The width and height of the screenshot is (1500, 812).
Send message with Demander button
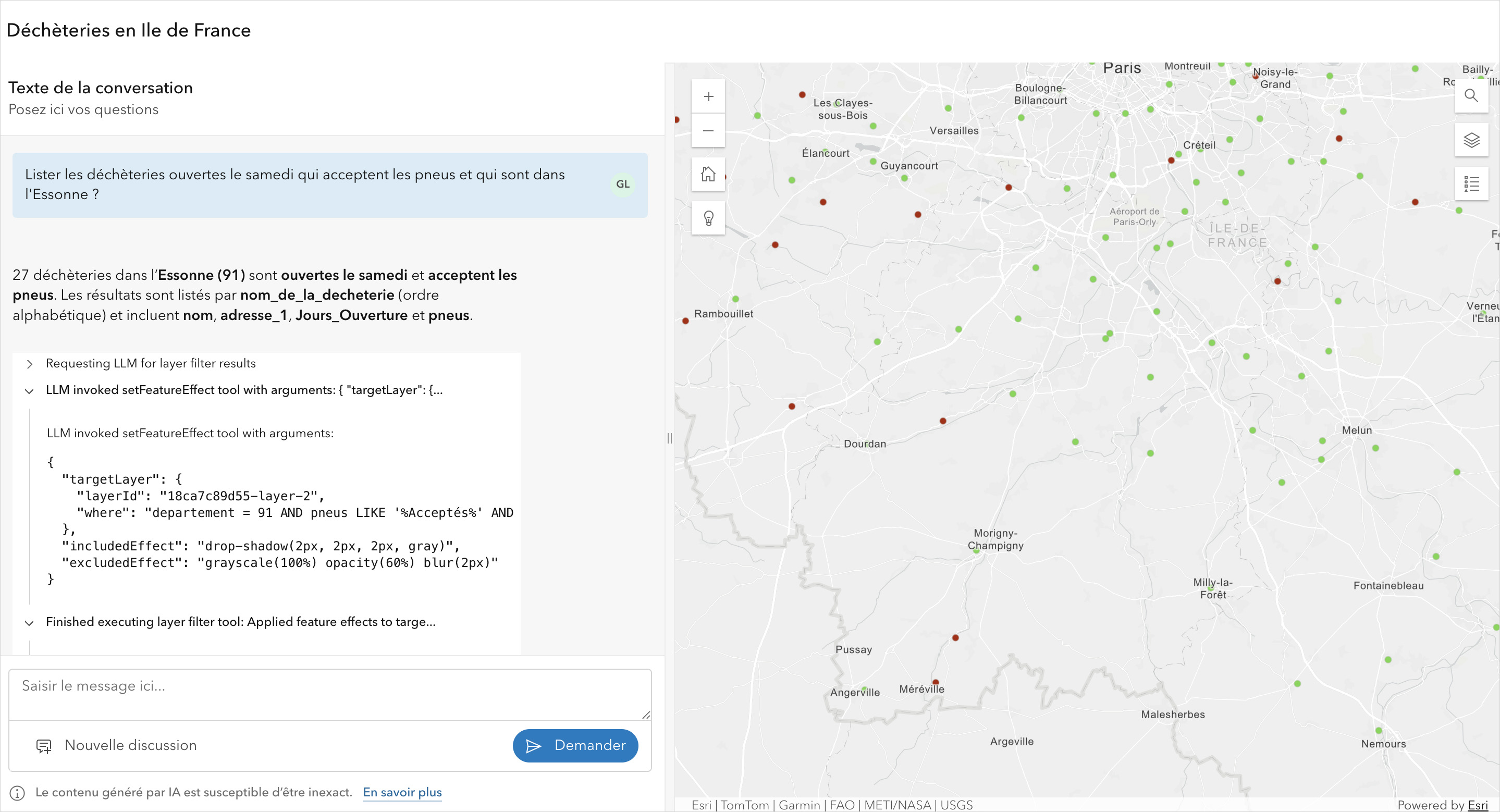575,746
